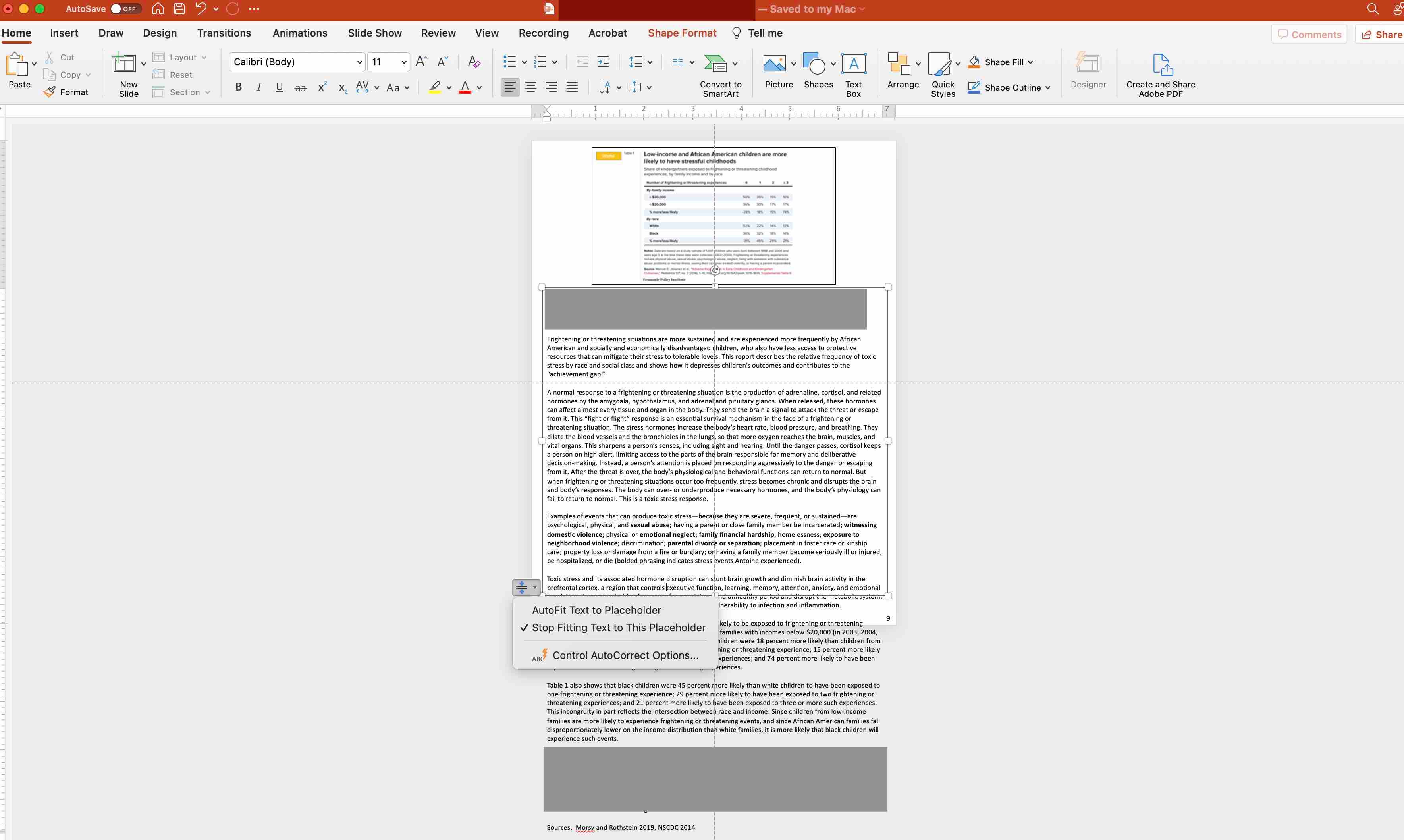Click the Comments button
The image size is (1404, 840).
pyautogui.click(x=1309, y=35)
